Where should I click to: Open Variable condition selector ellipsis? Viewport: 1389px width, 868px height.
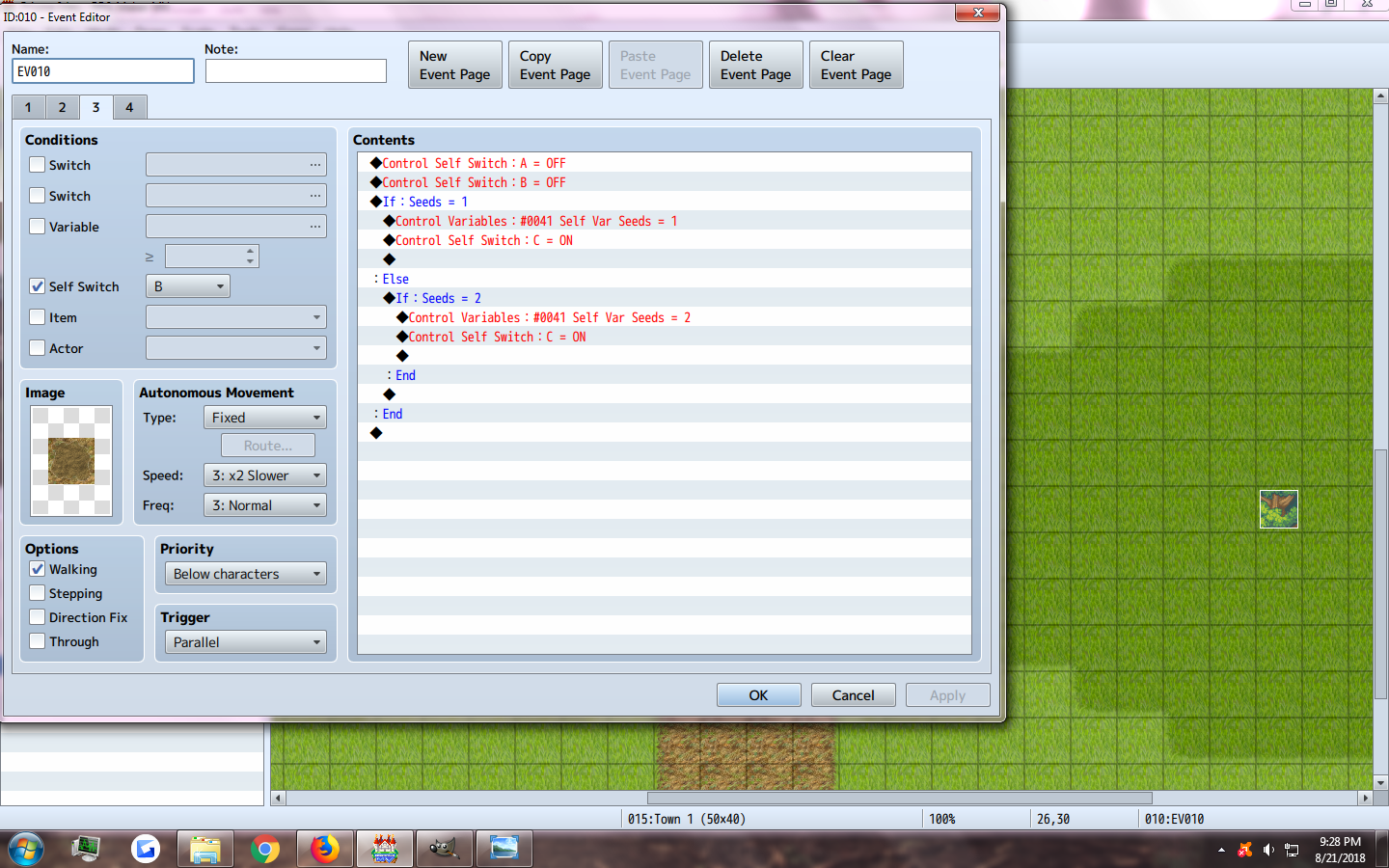pyautogui.click(x=315, y=227)
